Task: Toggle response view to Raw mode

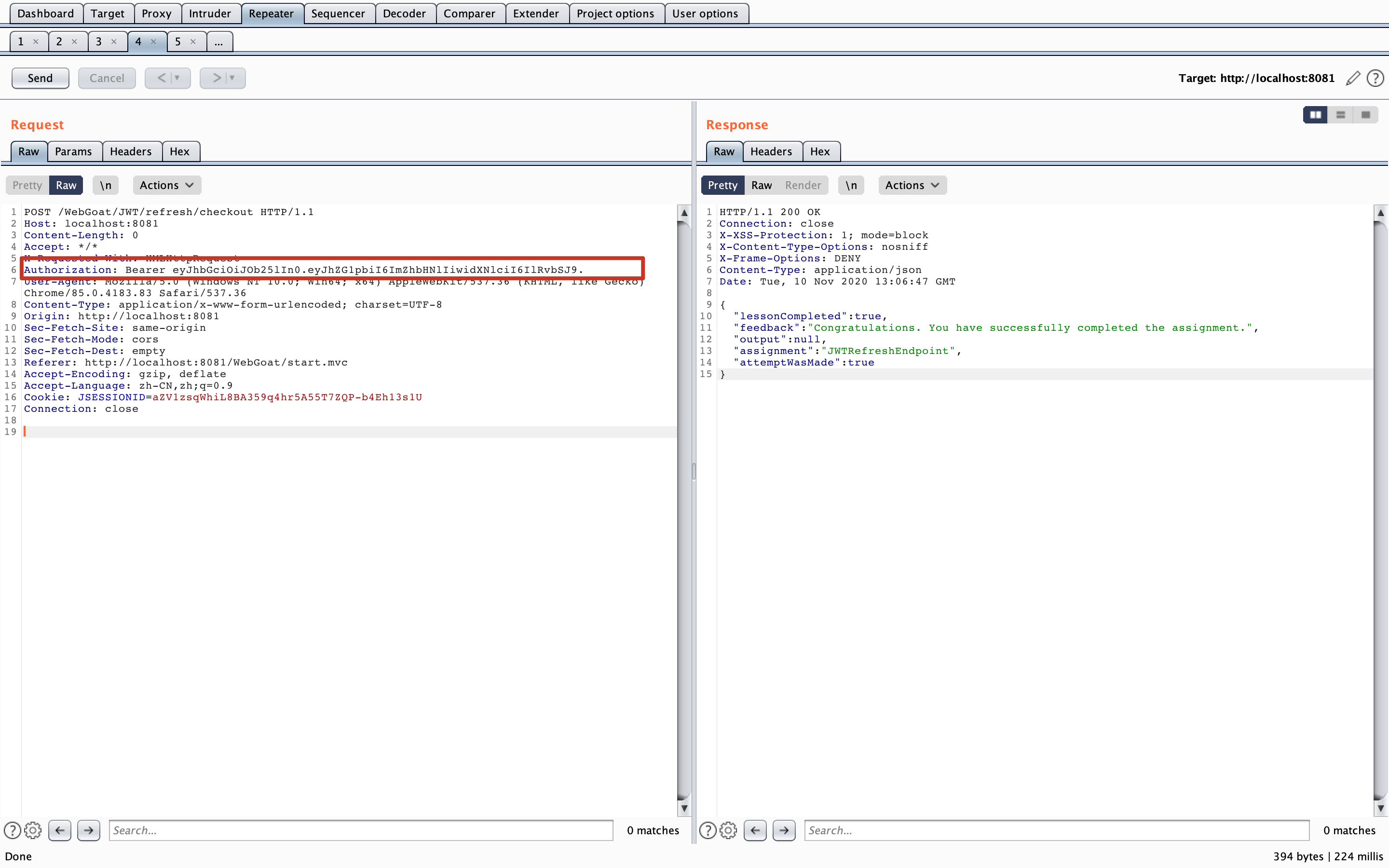Action: click(x=761, y=185)
